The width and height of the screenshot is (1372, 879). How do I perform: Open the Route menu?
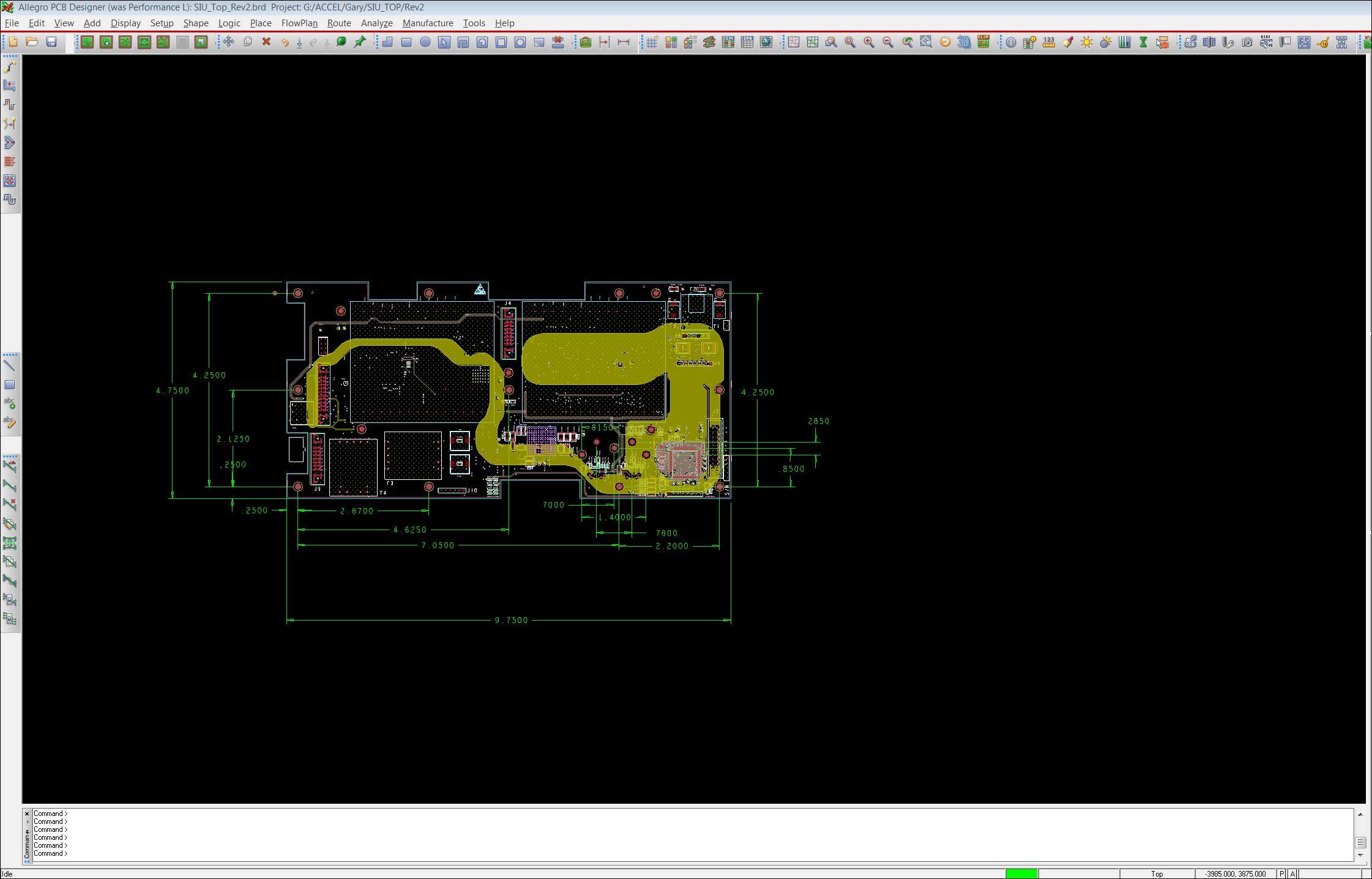click(x=338, y=23)
